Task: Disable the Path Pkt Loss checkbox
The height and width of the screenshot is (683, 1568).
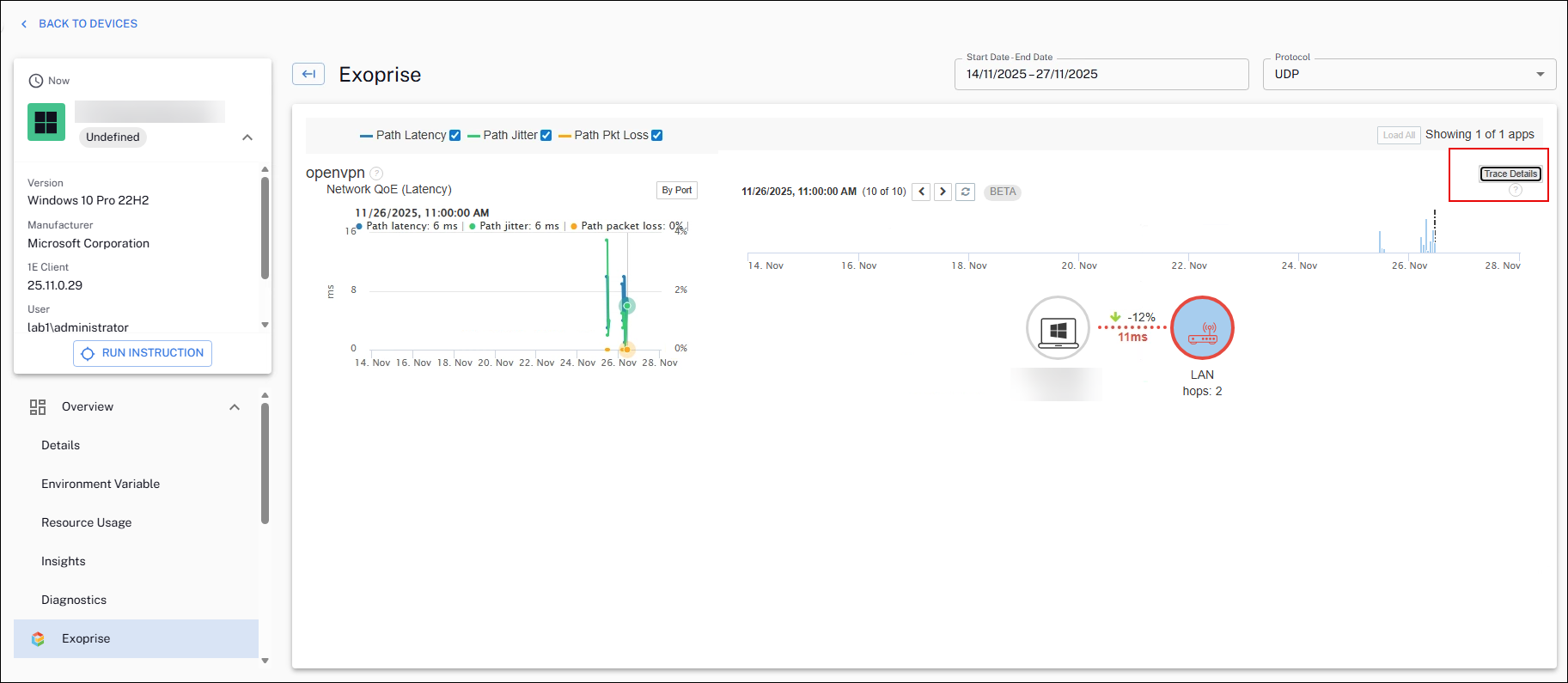Action: tap(657, 136)
